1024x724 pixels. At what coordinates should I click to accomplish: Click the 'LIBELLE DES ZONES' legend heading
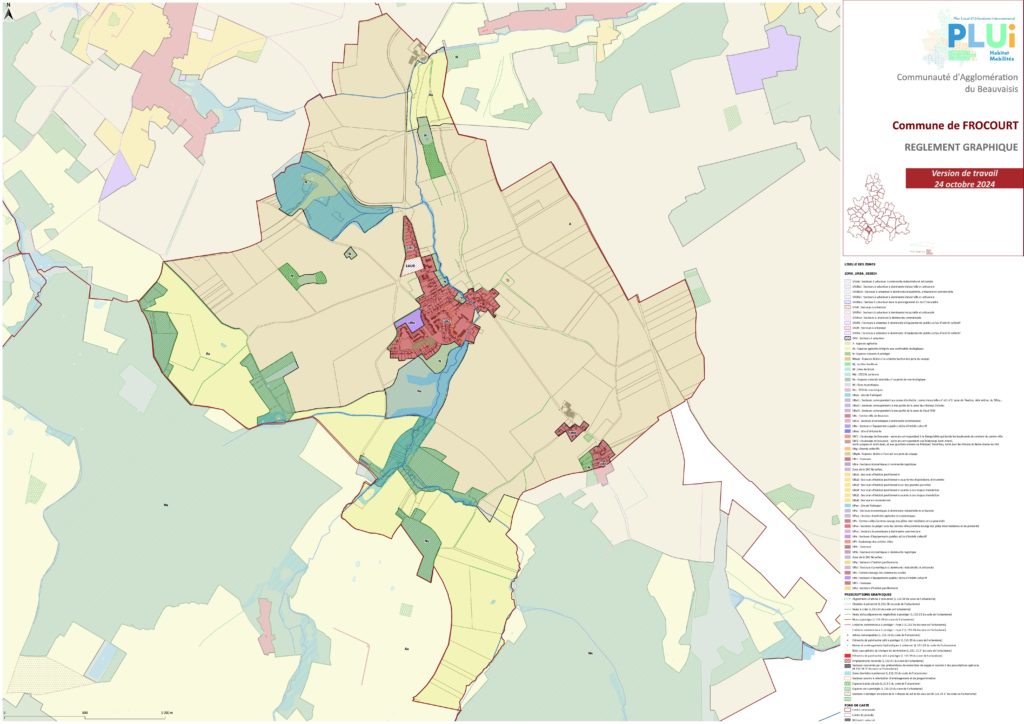(859, 264)
